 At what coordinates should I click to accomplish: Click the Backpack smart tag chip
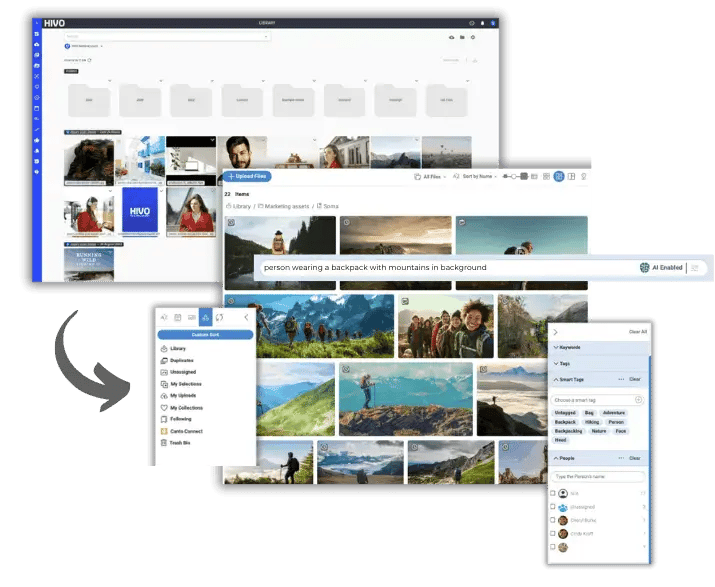(x=566, y=422)
